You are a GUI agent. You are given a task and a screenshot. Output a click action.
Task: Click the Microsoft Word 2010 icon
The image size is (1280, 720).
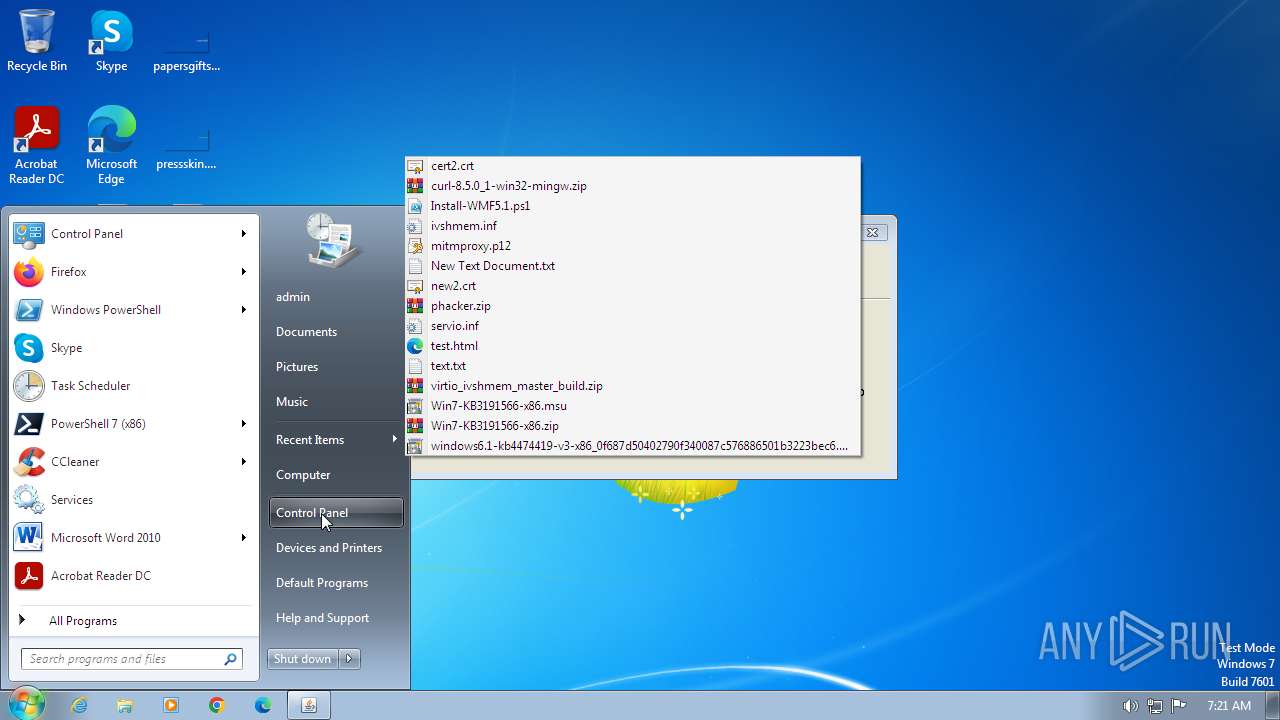click(x=29, y=538)
